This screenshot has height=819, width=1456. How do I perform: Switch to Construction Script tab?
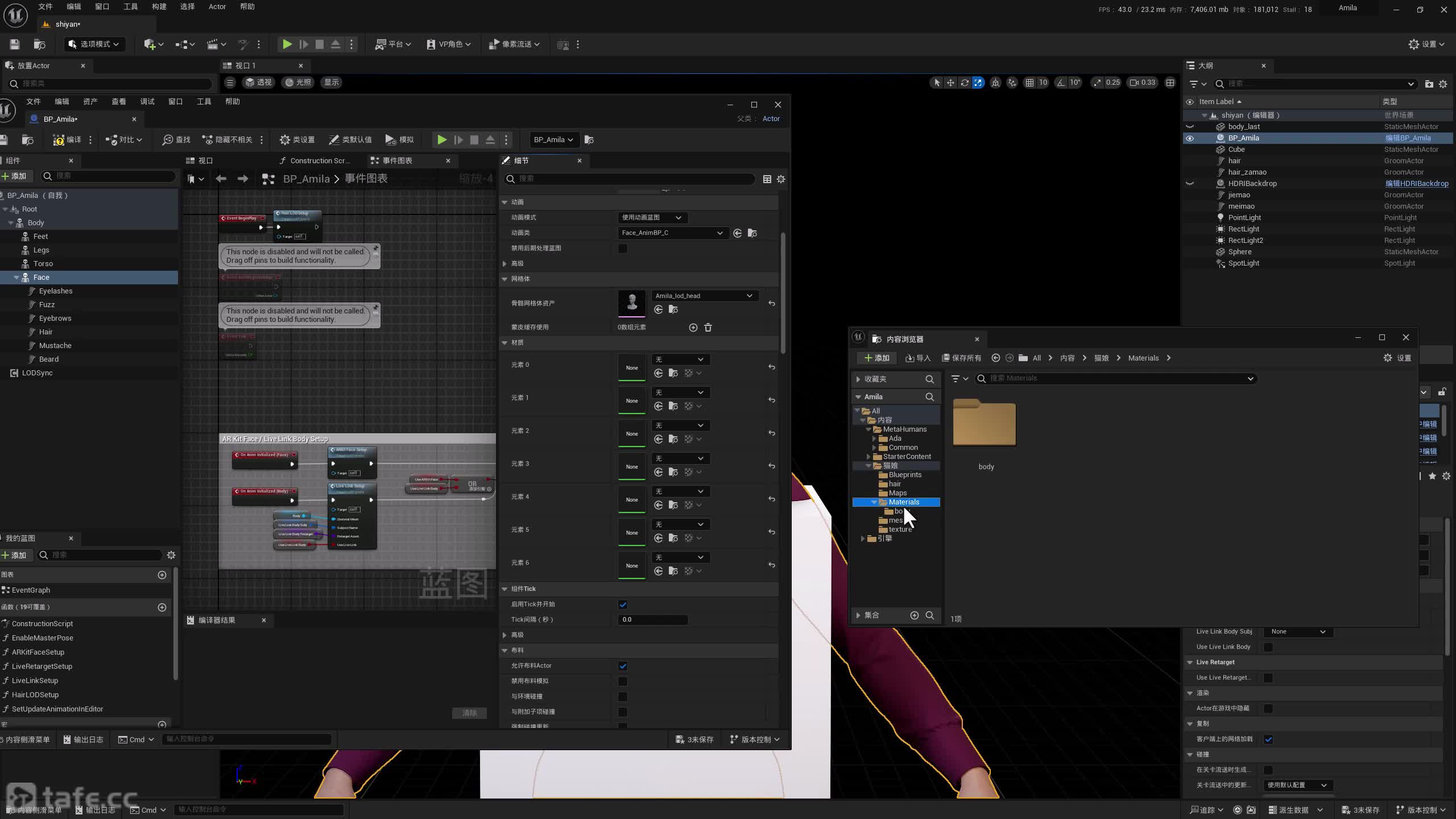tap(319, 161)
